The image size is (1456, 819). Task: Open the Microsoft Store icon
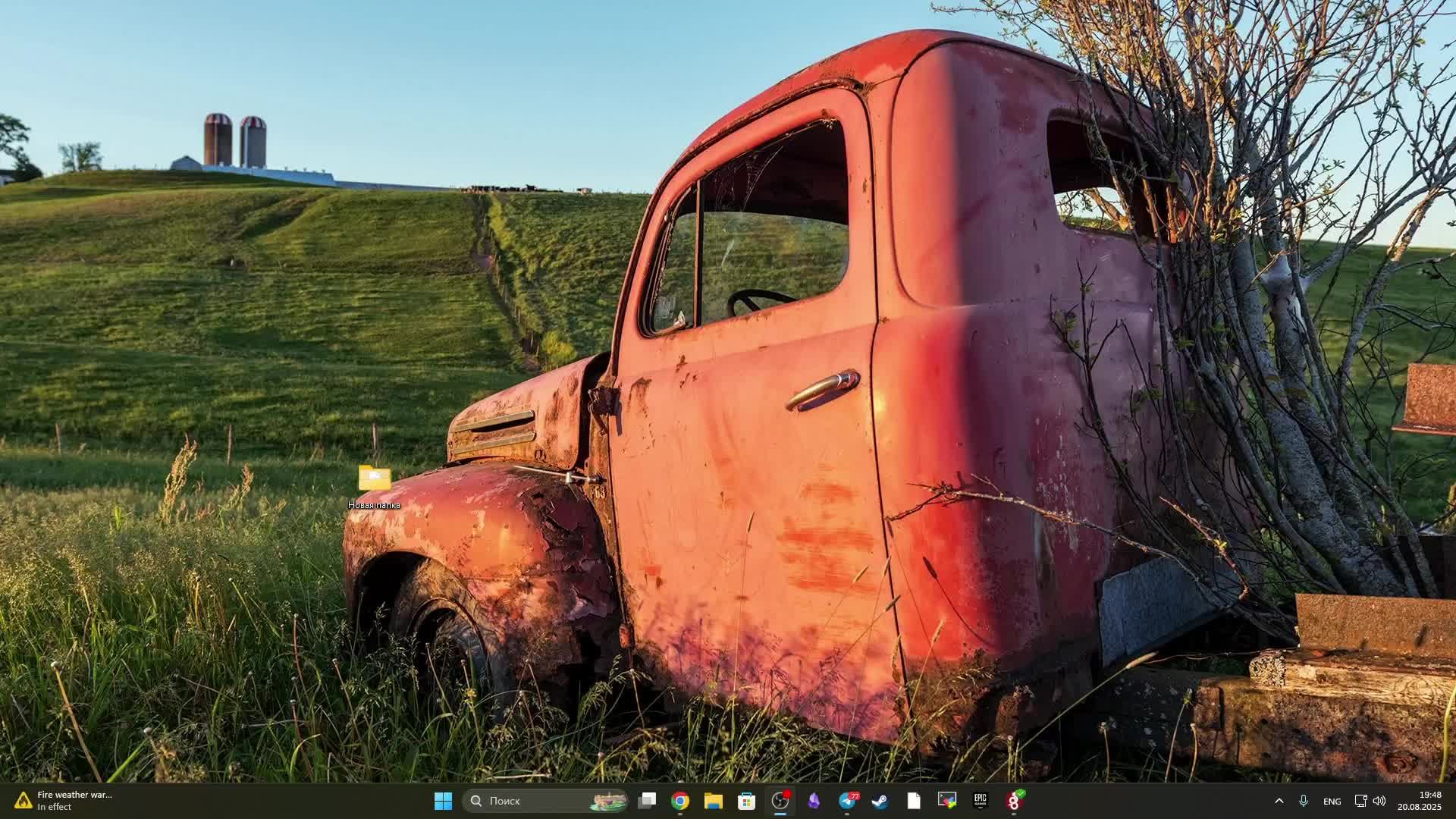coord(746,801)
